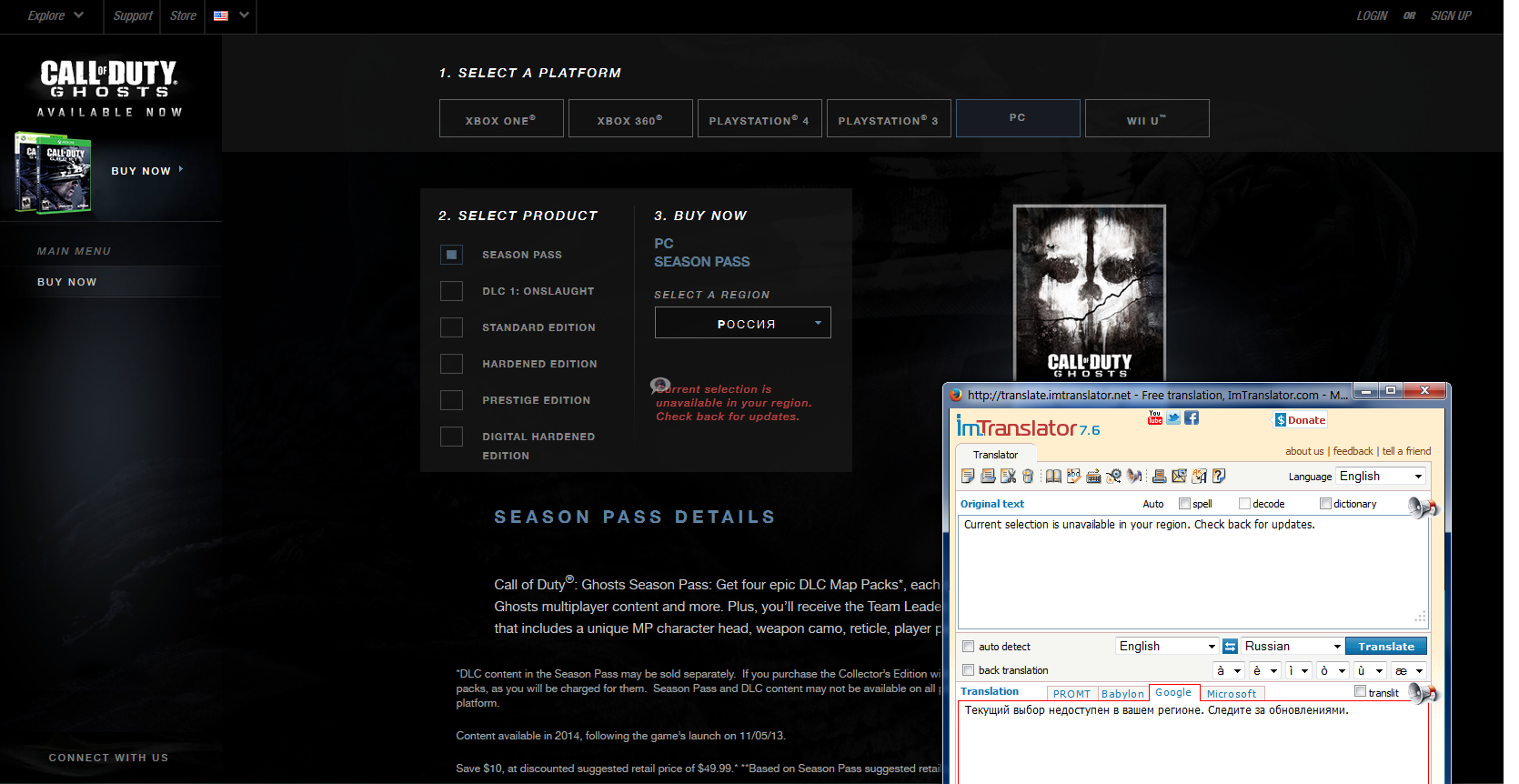
Task: Open Support in top navigation
Action: click(133, 15)
